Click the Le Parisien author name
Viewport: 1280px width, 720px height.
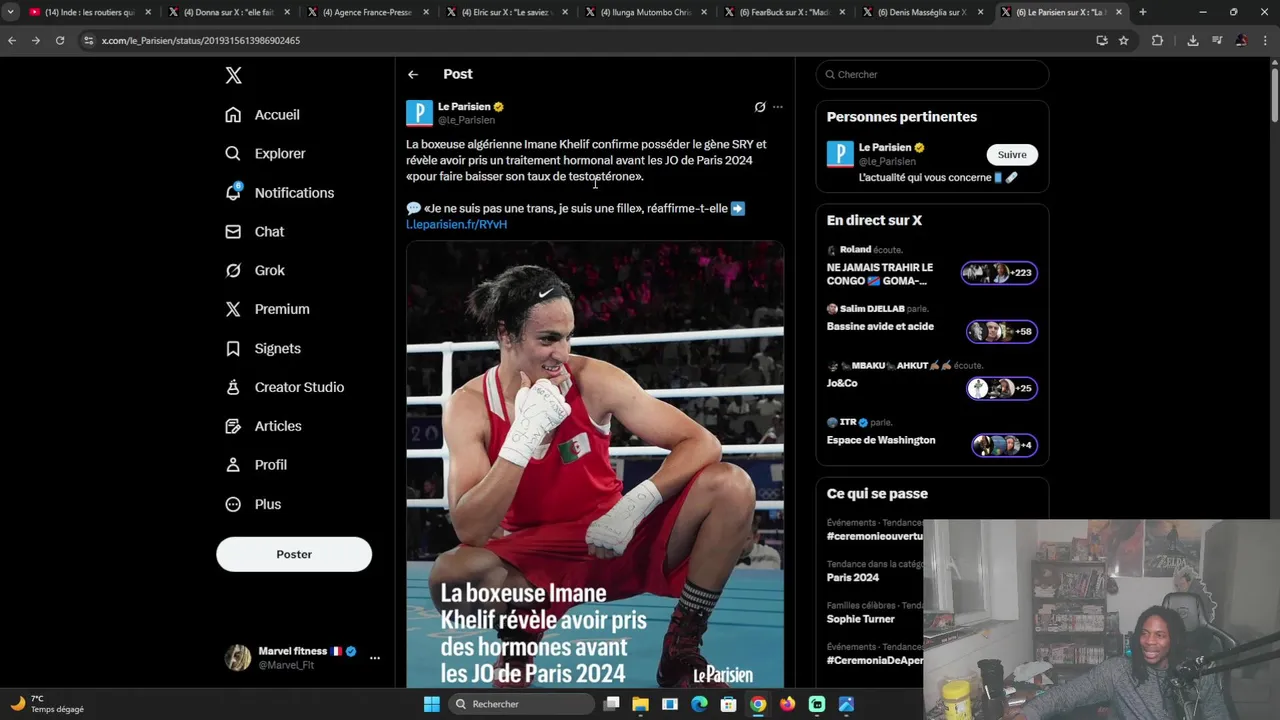[x=464, y=107]
